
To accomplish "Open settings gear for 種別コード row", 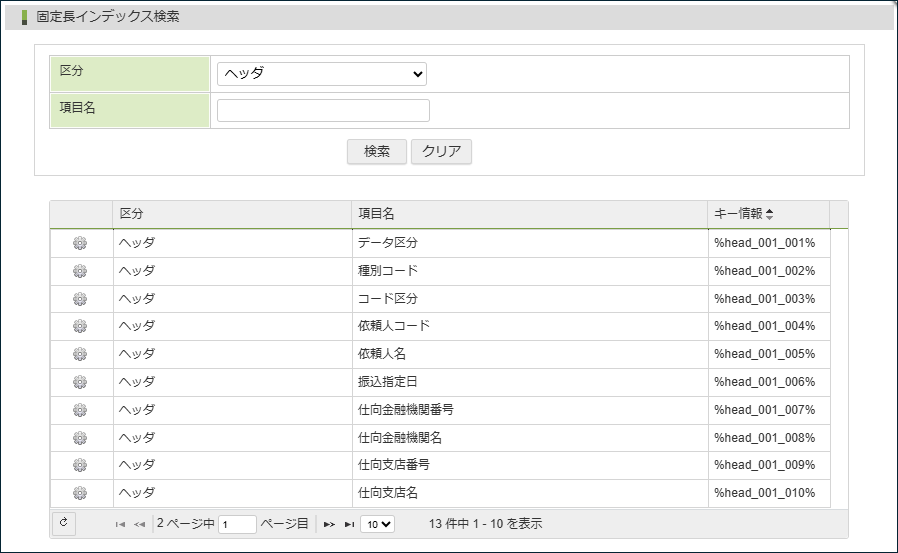I will coord(80,271).
